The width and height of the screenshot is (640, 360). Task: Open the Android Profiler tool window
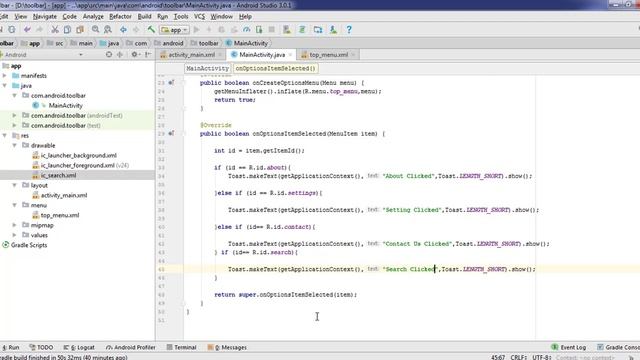point(131,347)
